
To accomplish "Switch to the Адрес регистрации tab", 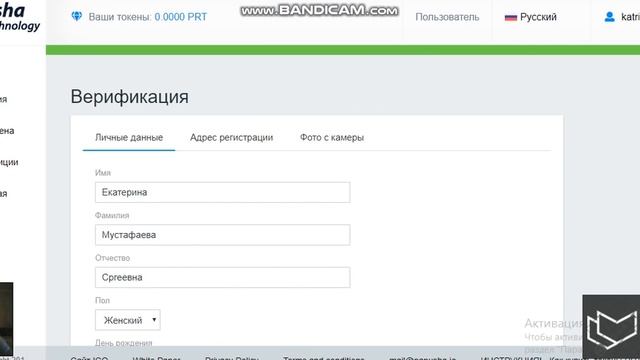I will coord(231,138).
